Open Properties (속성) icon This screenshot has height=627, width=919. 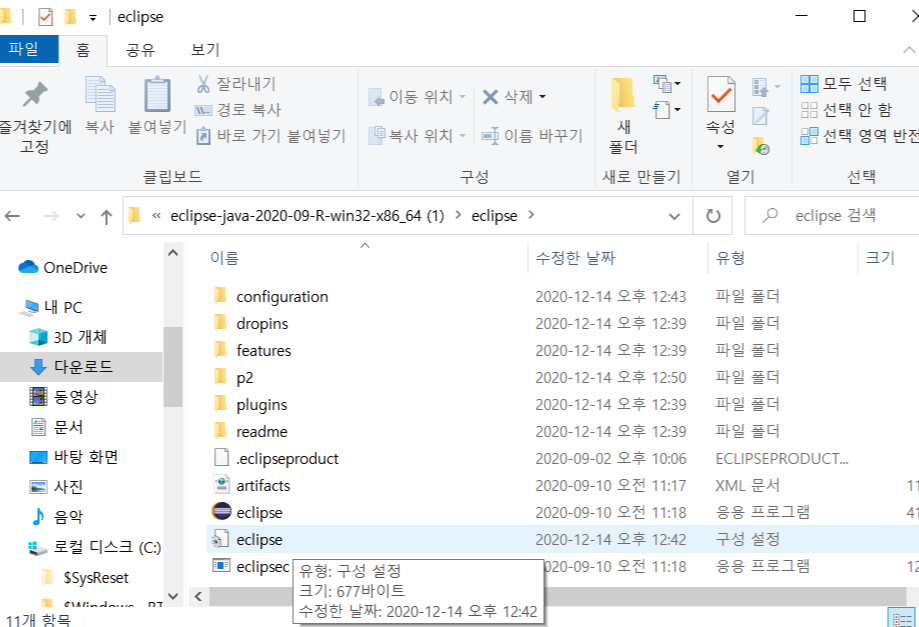tap(721, 94)
